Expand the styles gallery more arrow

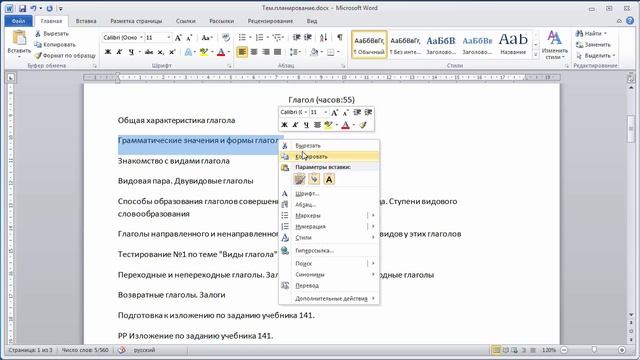click(x=536, y=55)
